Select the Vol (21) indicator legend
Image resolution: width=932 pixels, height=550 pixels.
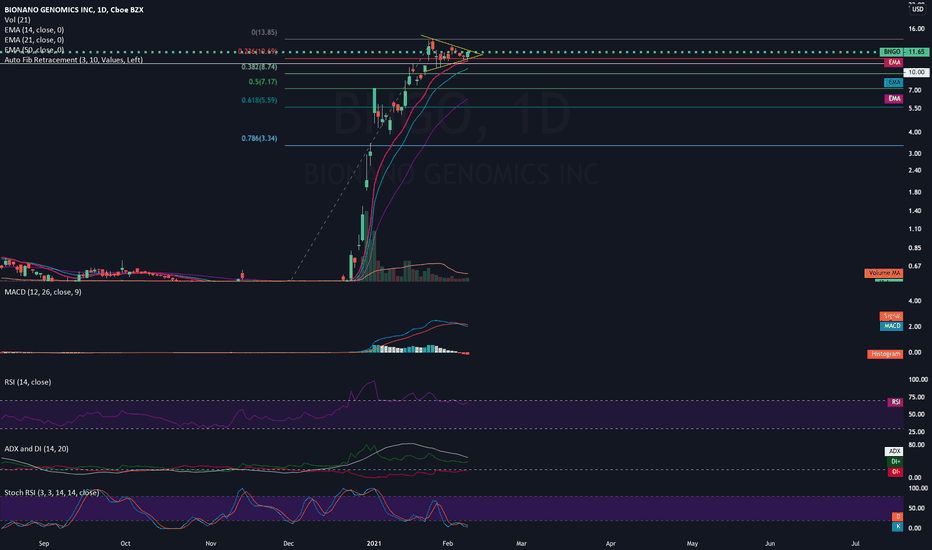pyautogui.click(x=17, y=20)
